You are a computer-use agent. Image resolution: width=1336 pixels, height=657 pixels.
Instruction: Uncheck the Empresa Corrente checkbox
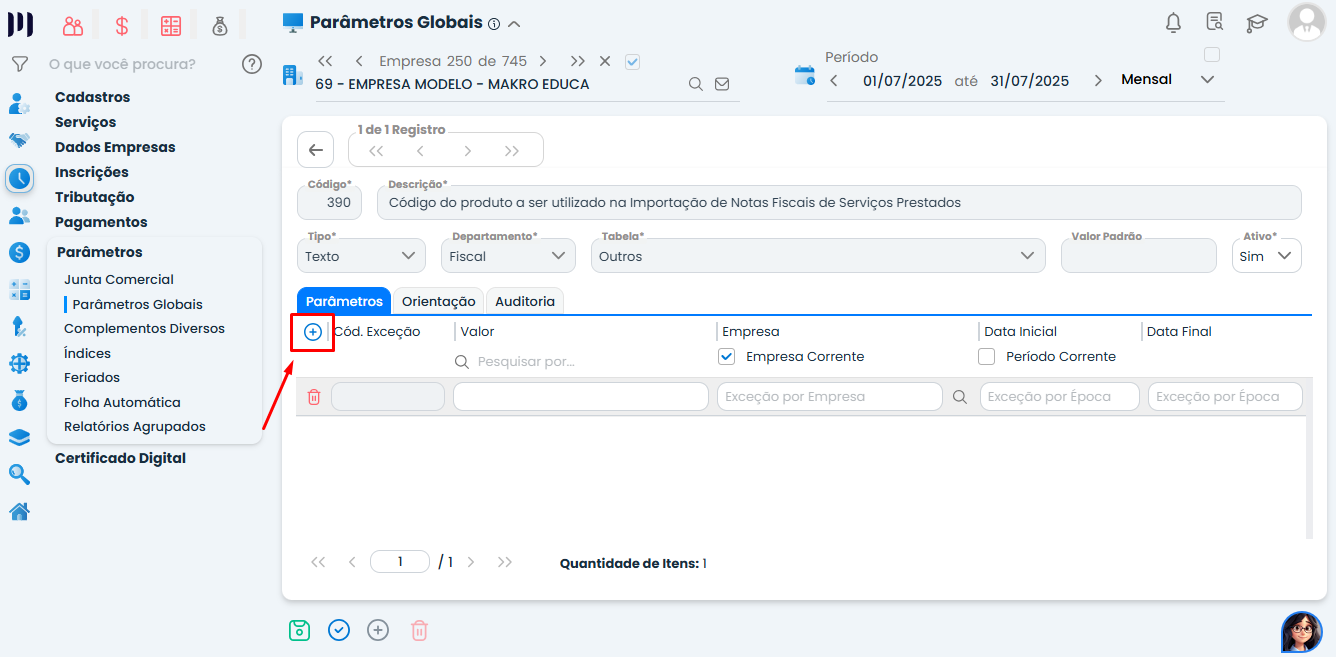tap(726, 356)
